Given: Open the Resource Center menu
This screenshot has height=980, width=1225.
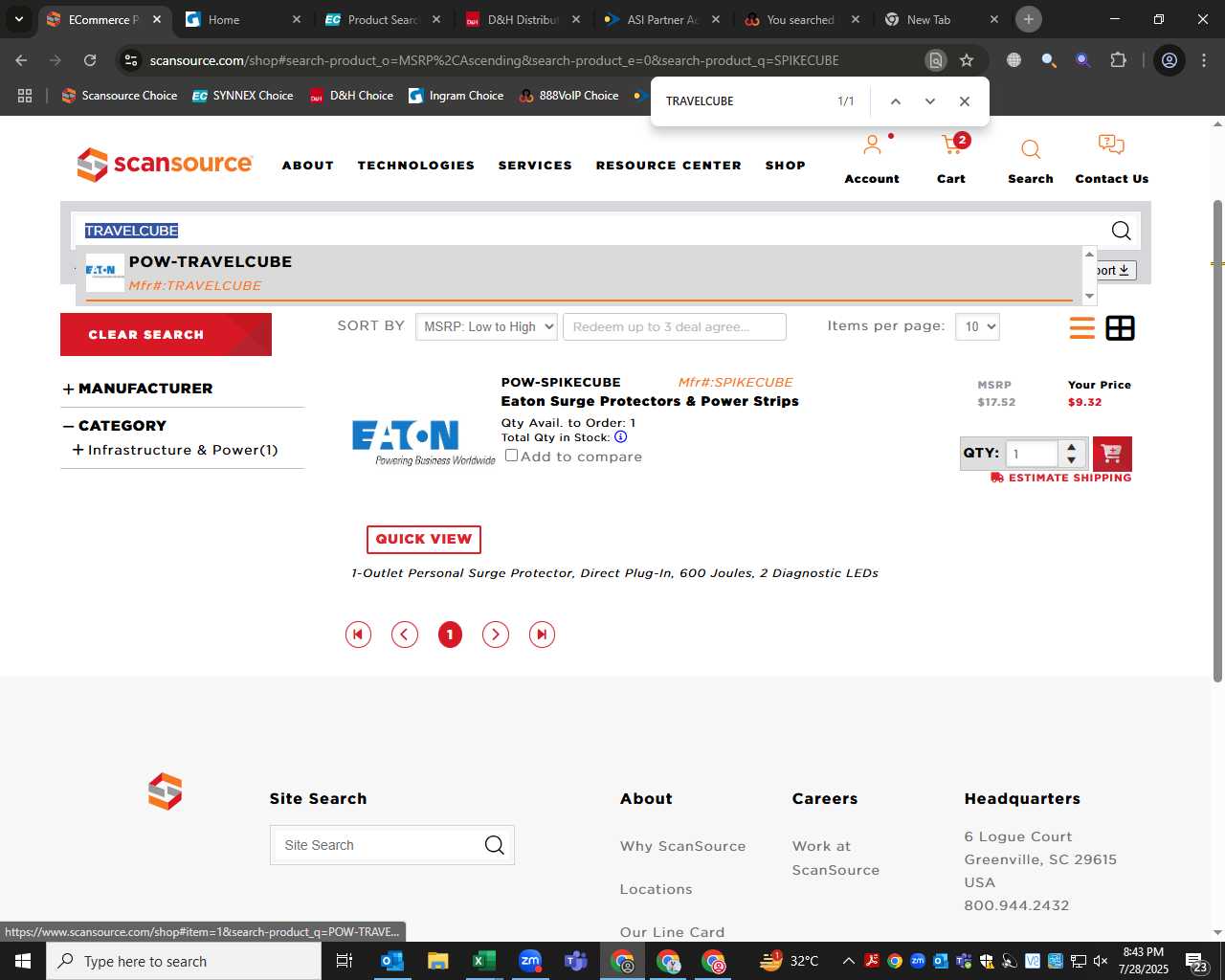Looking at the screenshot, I should (x=669, y=166).
